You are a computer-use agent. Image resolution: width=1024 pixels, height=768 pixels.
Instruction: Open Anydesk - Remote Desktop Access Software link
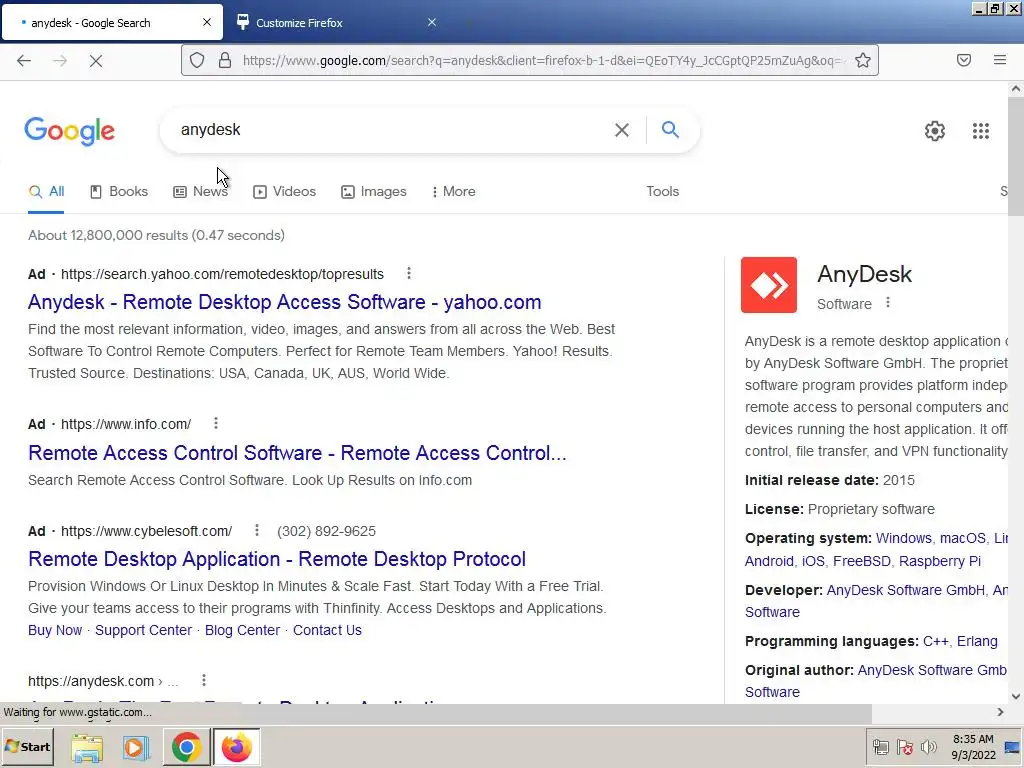pos(285,302)
